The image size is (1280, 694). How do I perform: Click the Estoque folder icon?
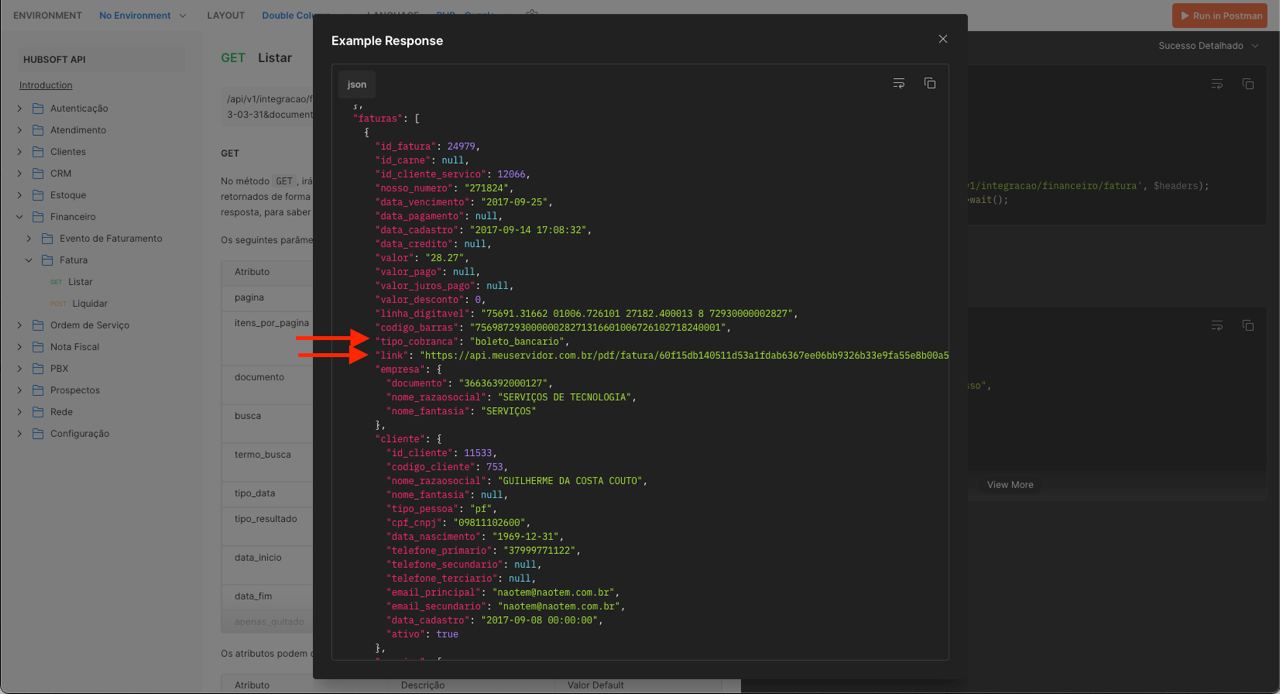[x=38, y=195]
